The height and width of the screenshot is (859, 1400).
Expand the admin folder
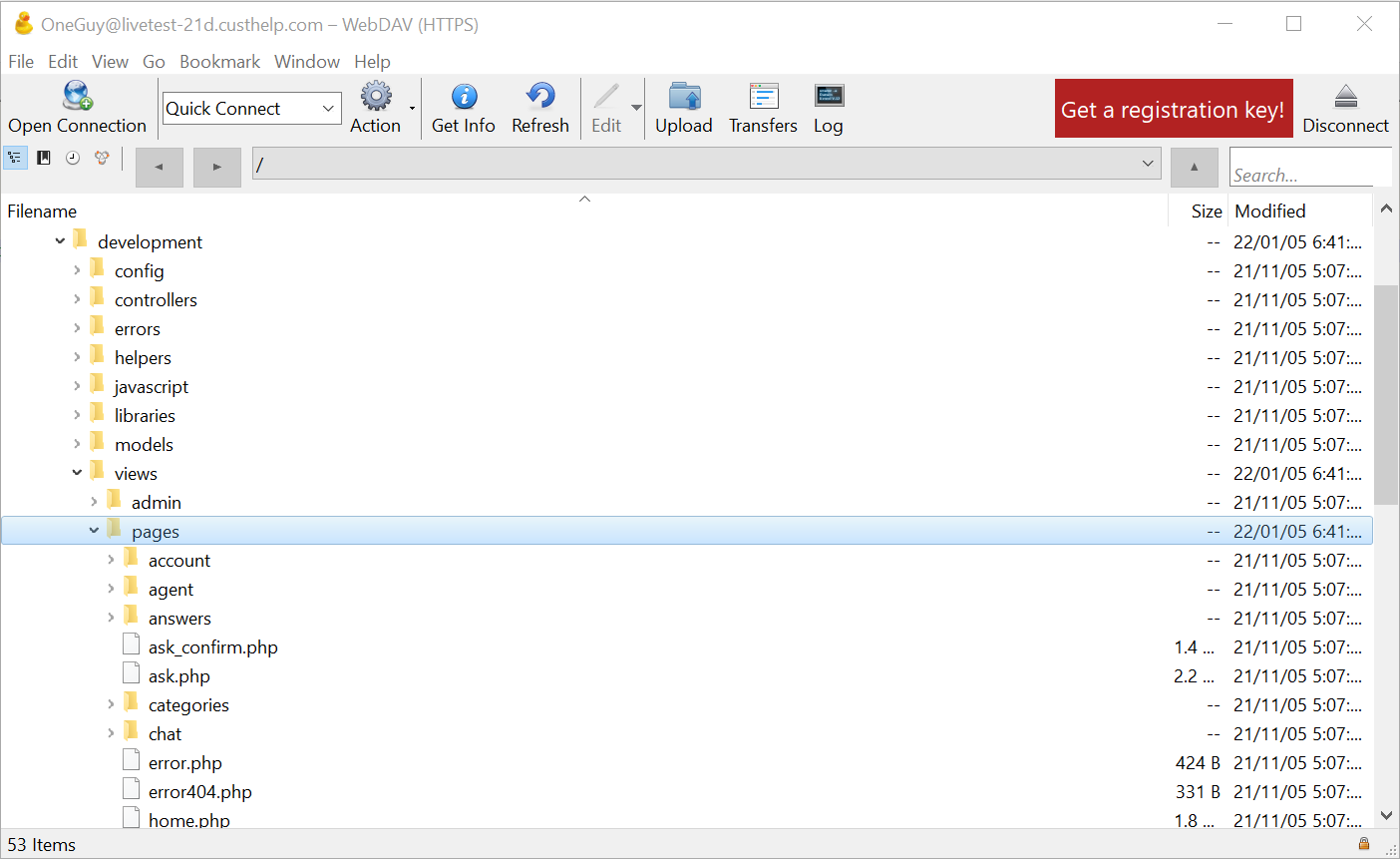coord(94,501)
